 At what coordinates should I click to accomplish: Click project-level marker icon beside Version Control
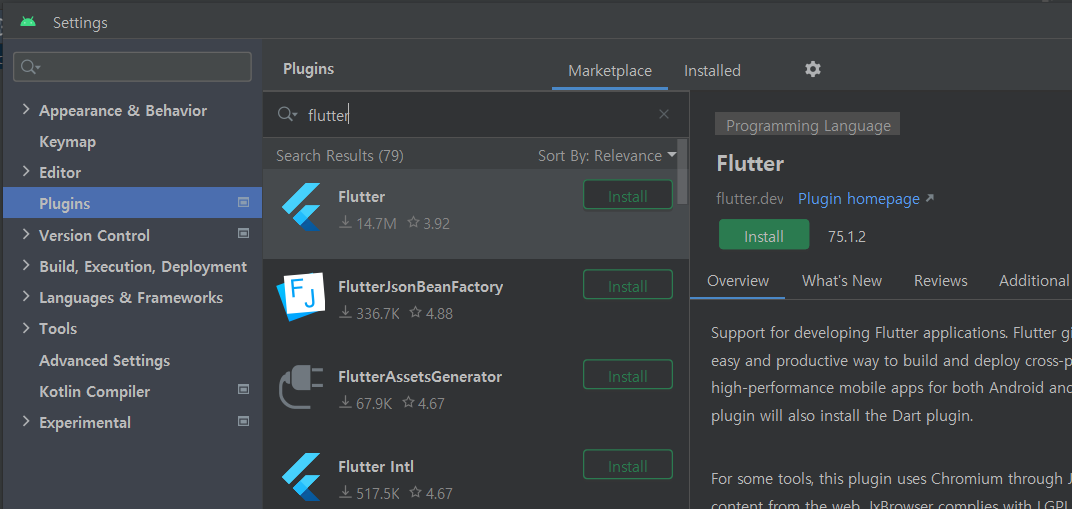click(x=243, y=234)
